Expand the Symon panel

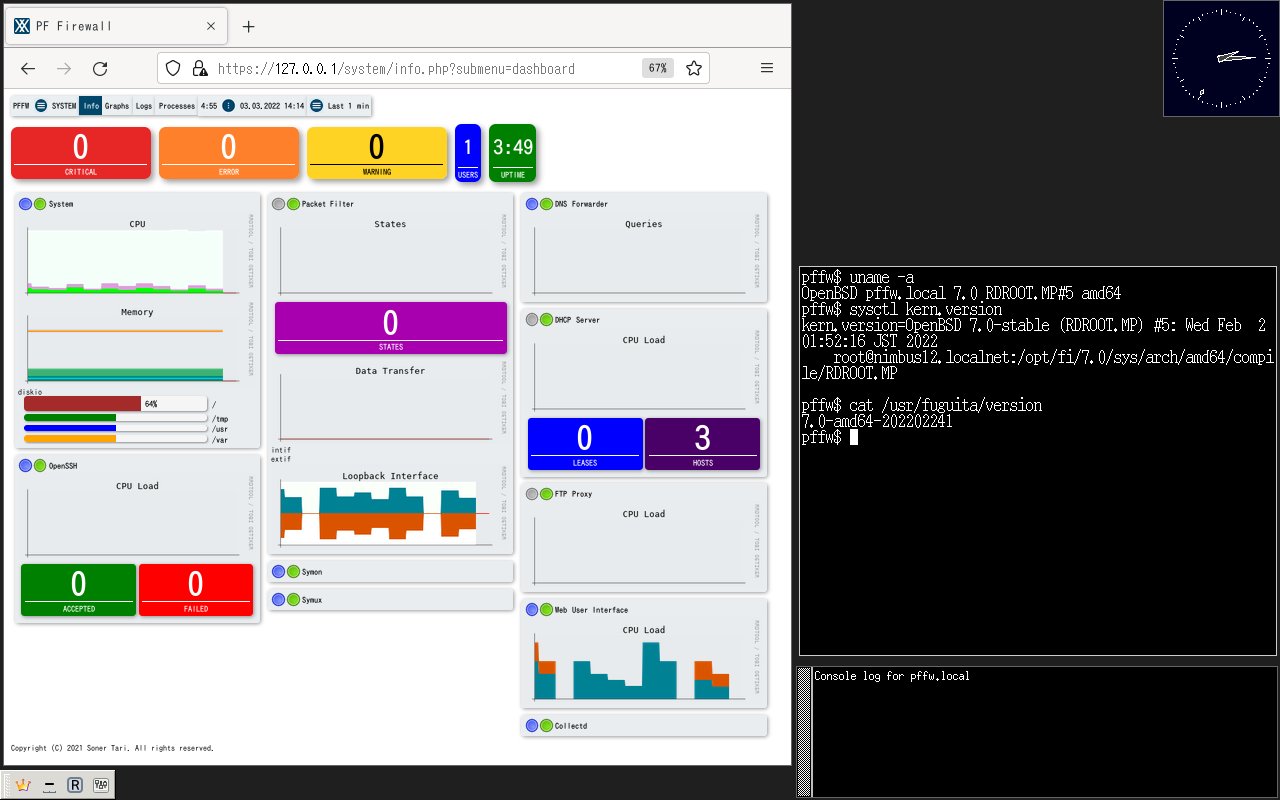390,572
